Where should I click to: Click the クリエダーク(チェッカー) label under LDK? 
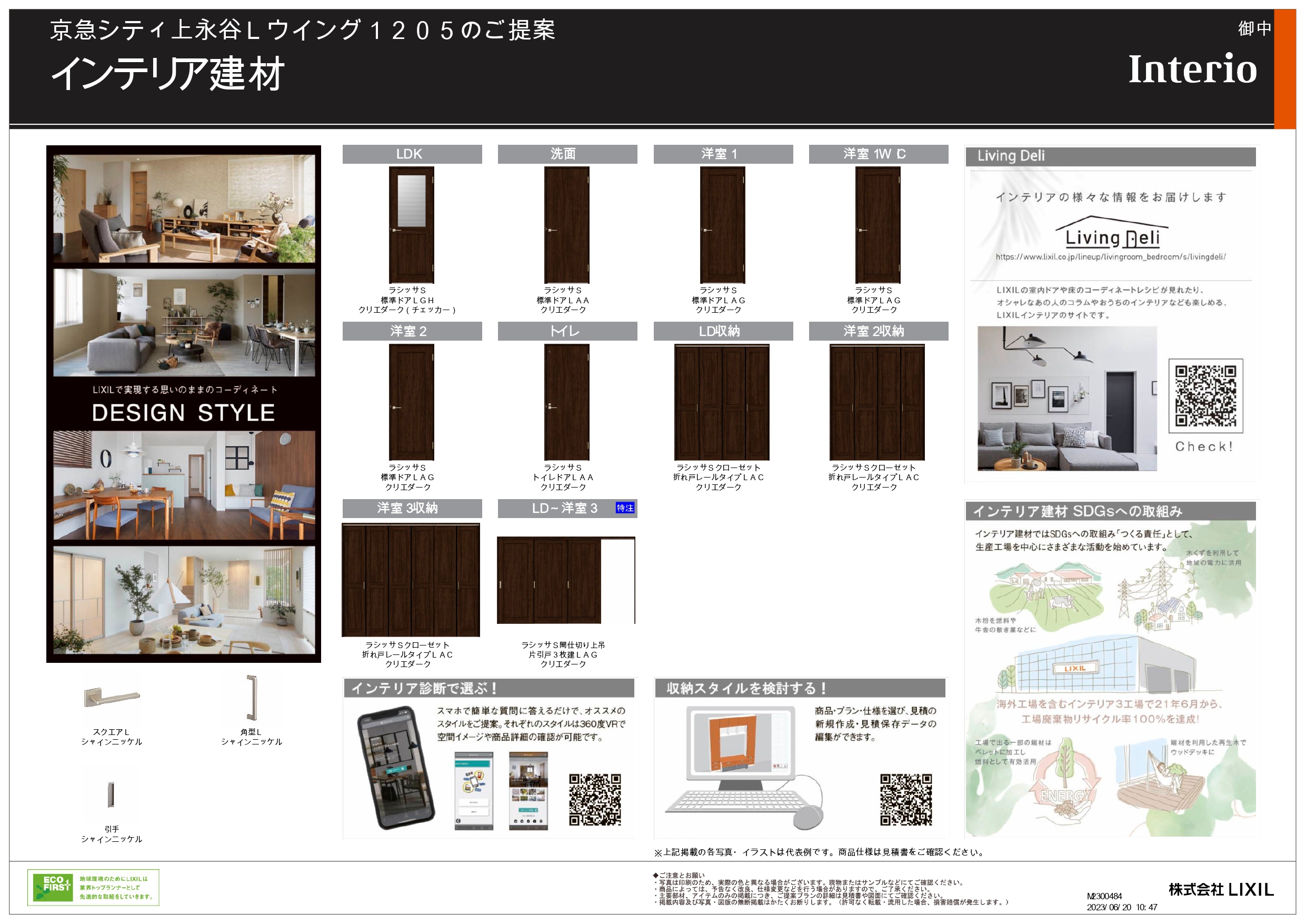407,310
